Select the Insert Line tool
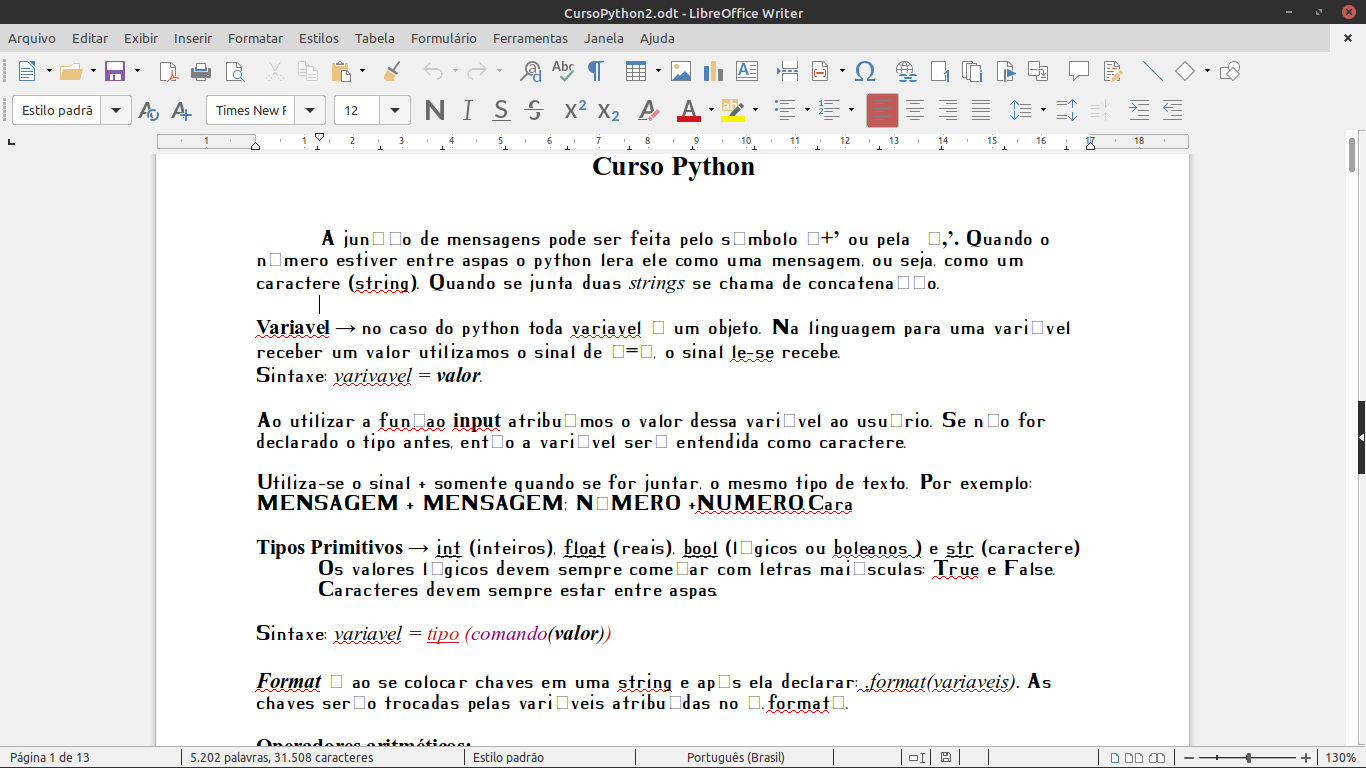The image size is (1366, 768). tap(1152, 71)
